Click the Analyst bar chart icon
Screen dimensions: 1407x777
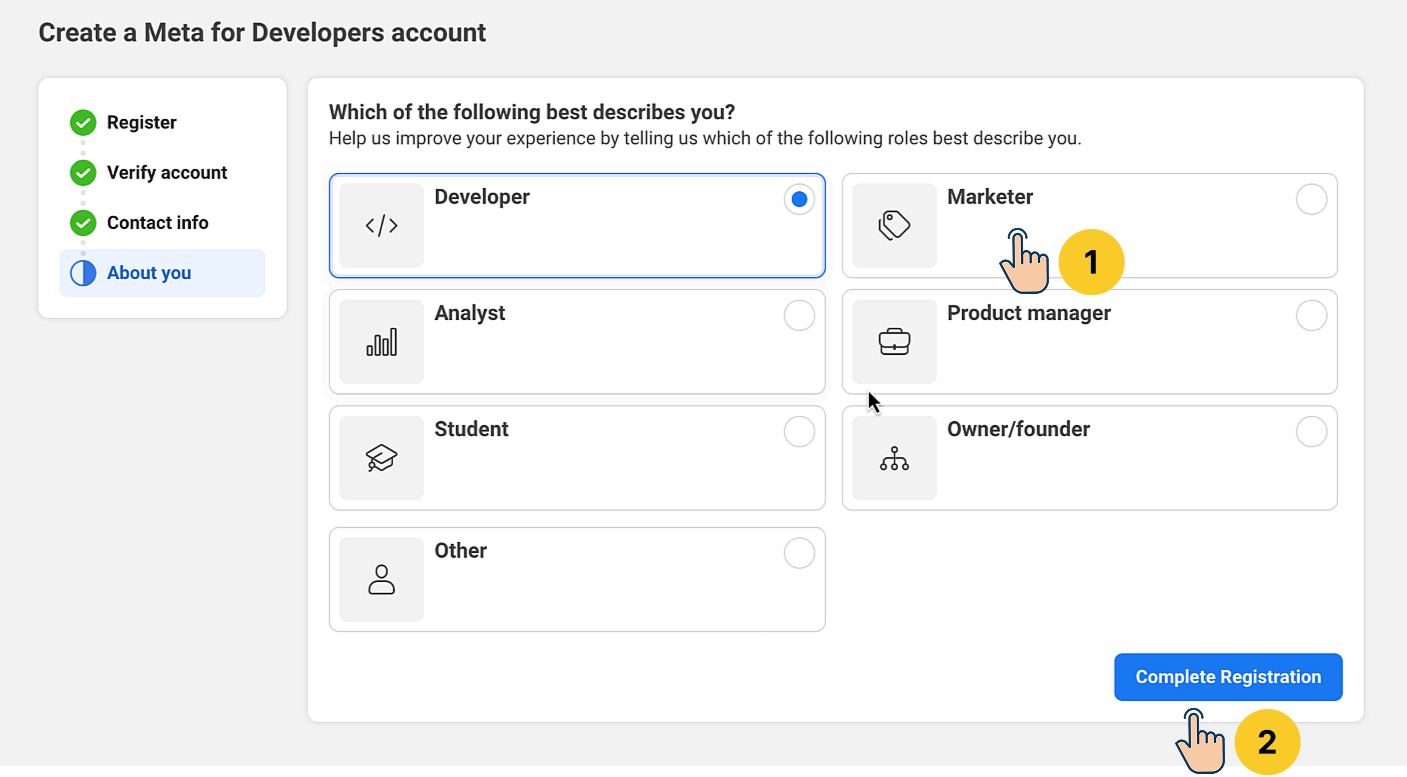[x=381, y=342]
